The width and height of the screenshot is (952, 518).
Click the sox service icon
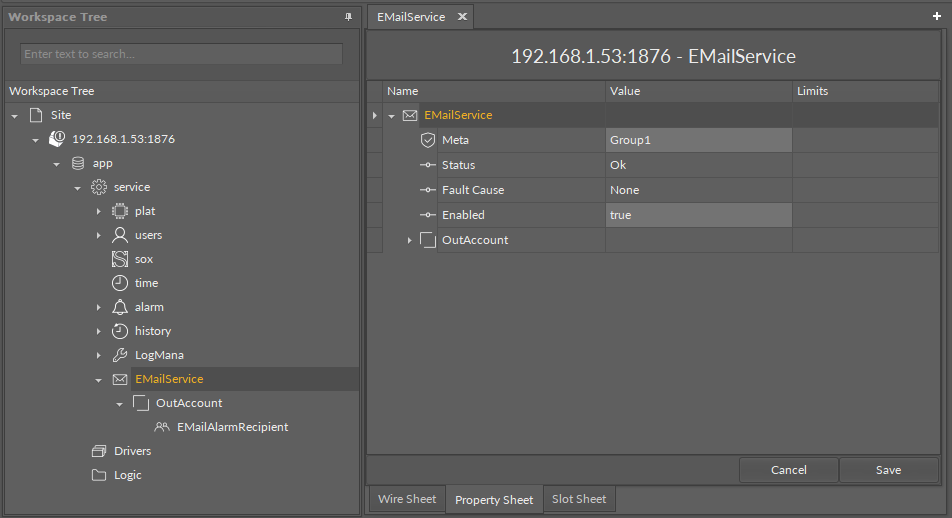pos(119,259)
